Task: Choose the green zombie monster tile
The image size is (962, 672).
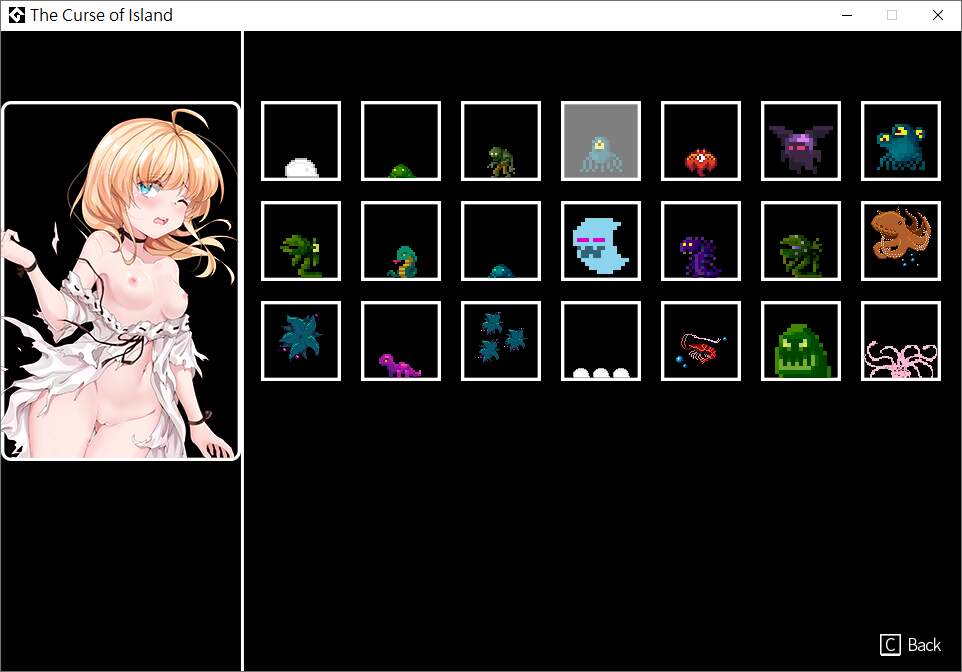Action: click(x=501, y=141)
